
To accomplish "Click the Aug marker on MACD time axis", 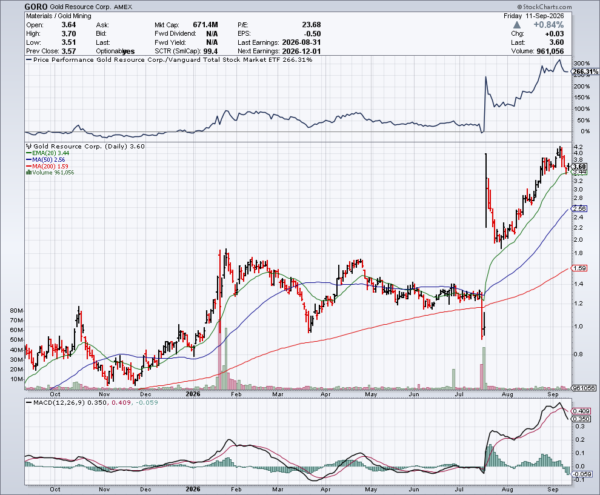I will 507,489.
